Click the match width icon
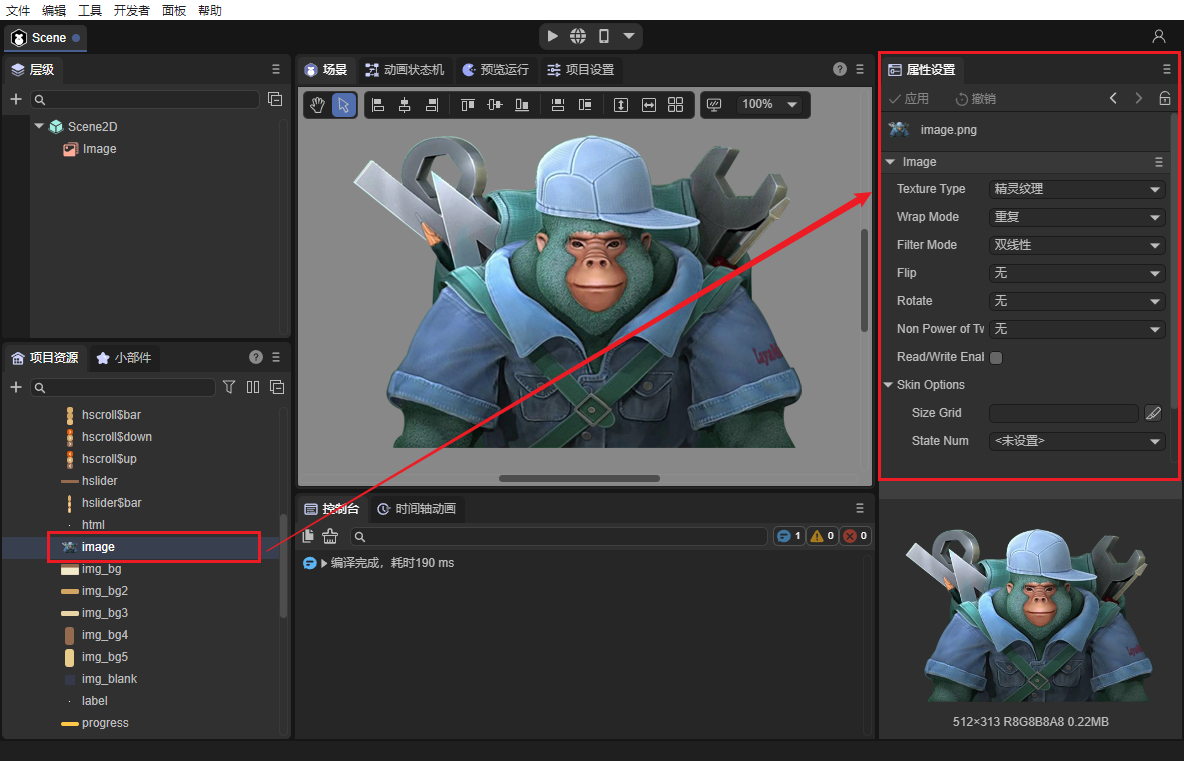The width and height of the screenshot is (1184, 761). click(649, 105)
